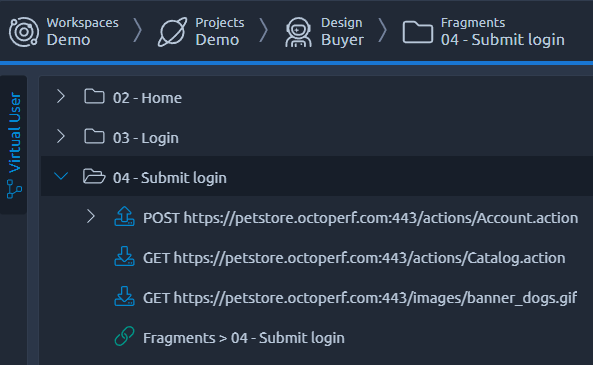This screenshot has height=365, width=593.
Task: Click the Catalog.action GET download icon
Action: [124, 256]
